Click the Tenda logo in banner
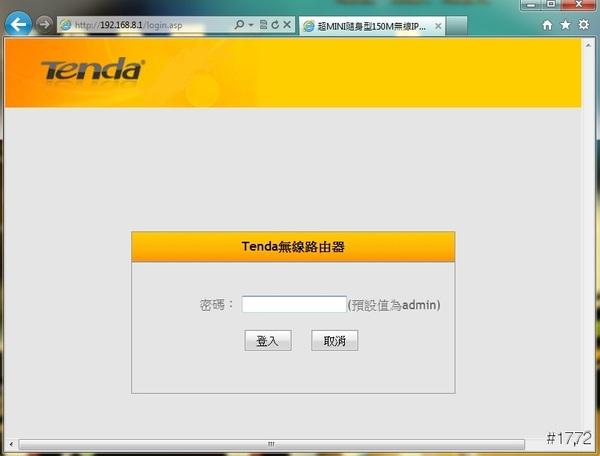Image resolution: width=600 pixels, height=456 pixels. (93, 69)
